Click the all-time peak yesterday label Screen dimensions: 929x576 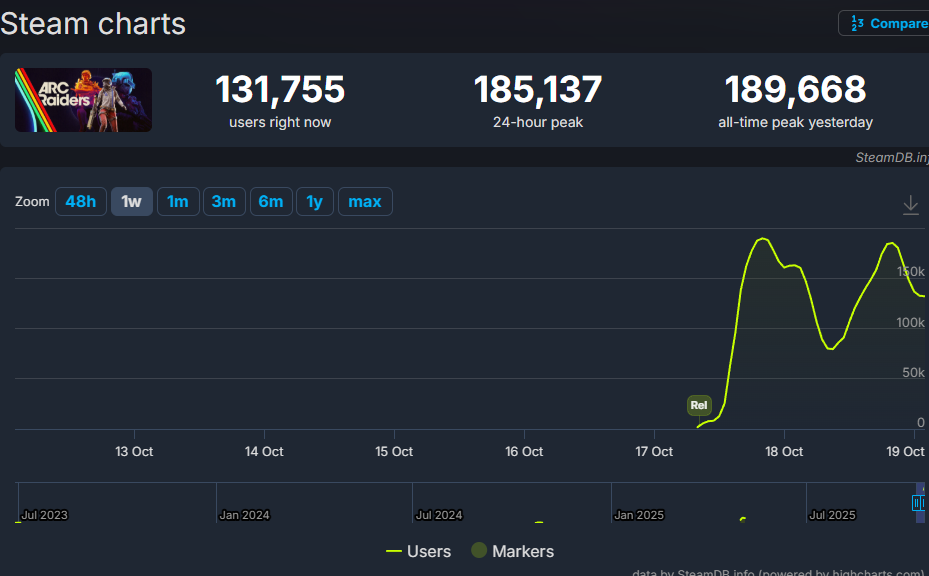pos(795,122)
